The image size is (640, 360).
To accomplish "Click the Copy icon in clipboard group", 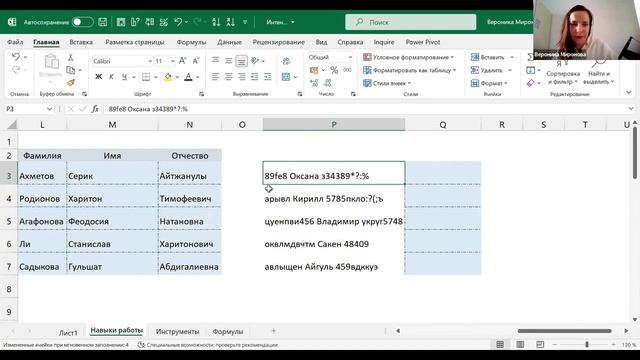I will (71, 70).
